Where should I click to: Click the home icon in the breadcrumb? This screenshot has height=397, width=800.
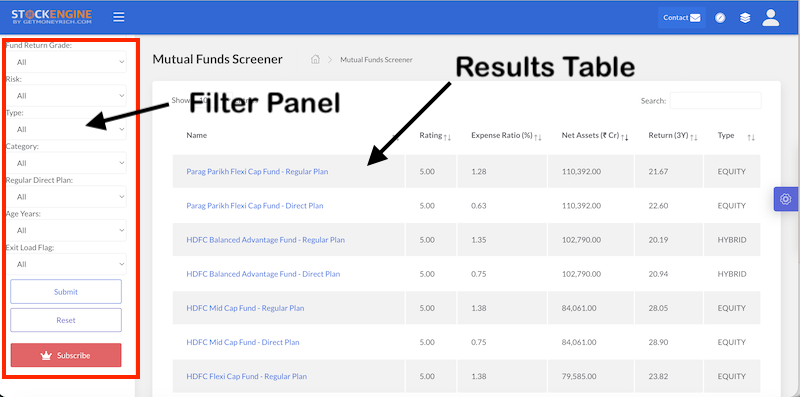(315, 60)
